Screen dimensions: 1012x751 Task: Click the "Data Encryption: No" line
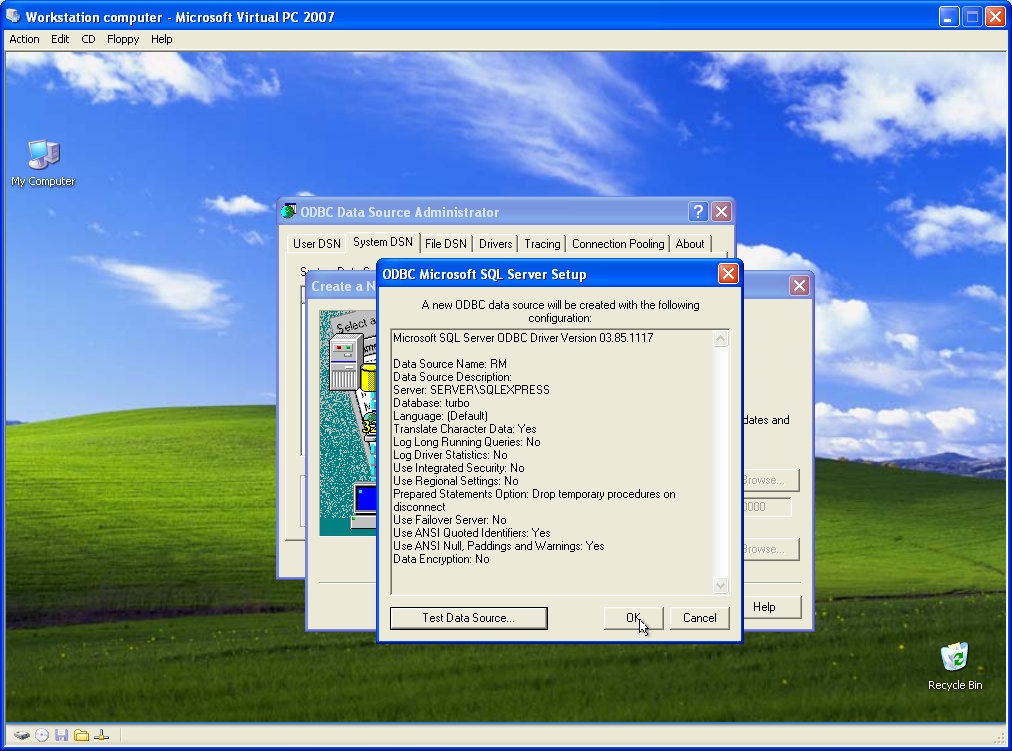(441, 559)
